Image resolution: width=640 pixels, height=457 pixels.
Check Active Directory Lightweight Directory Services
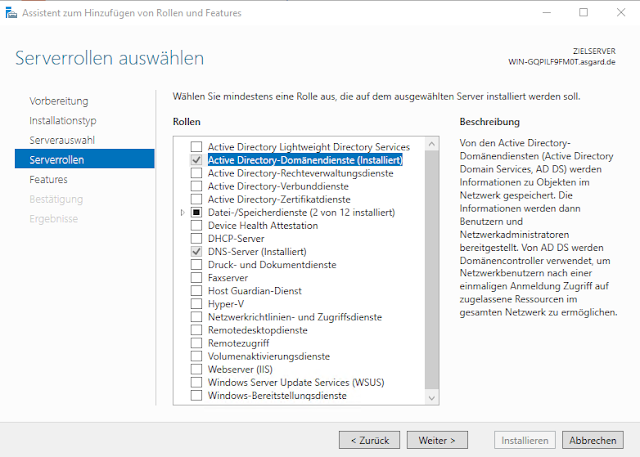click(197, 147)
